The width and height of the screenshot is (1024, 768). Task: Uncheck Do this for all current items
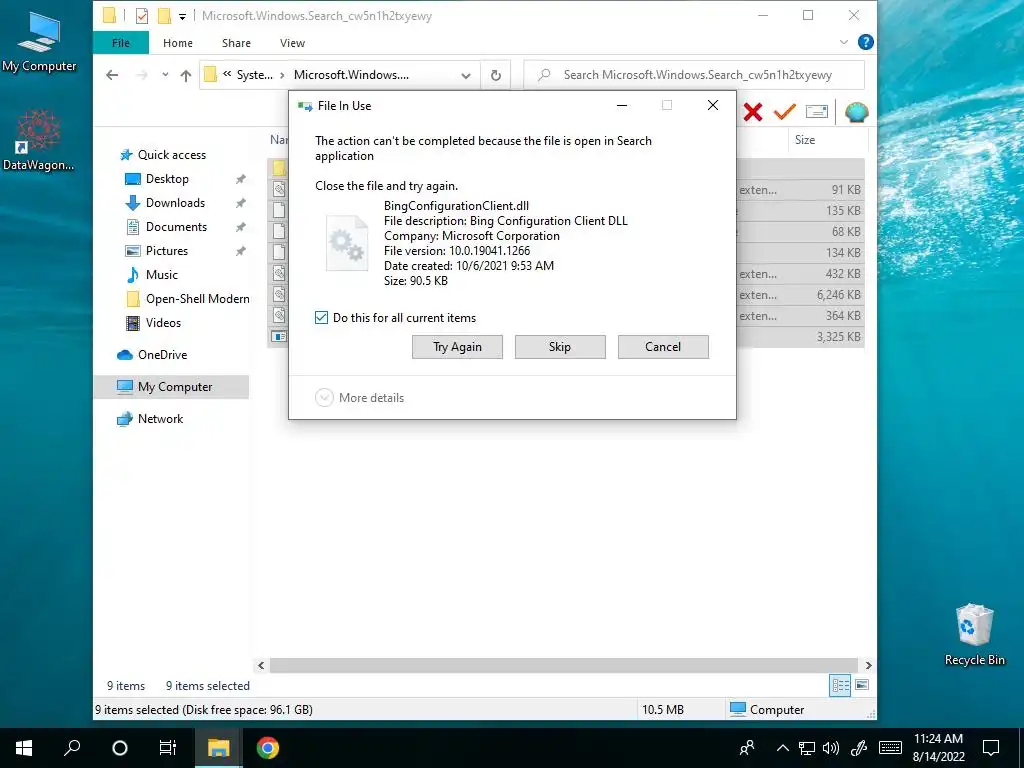click(321, 318)
